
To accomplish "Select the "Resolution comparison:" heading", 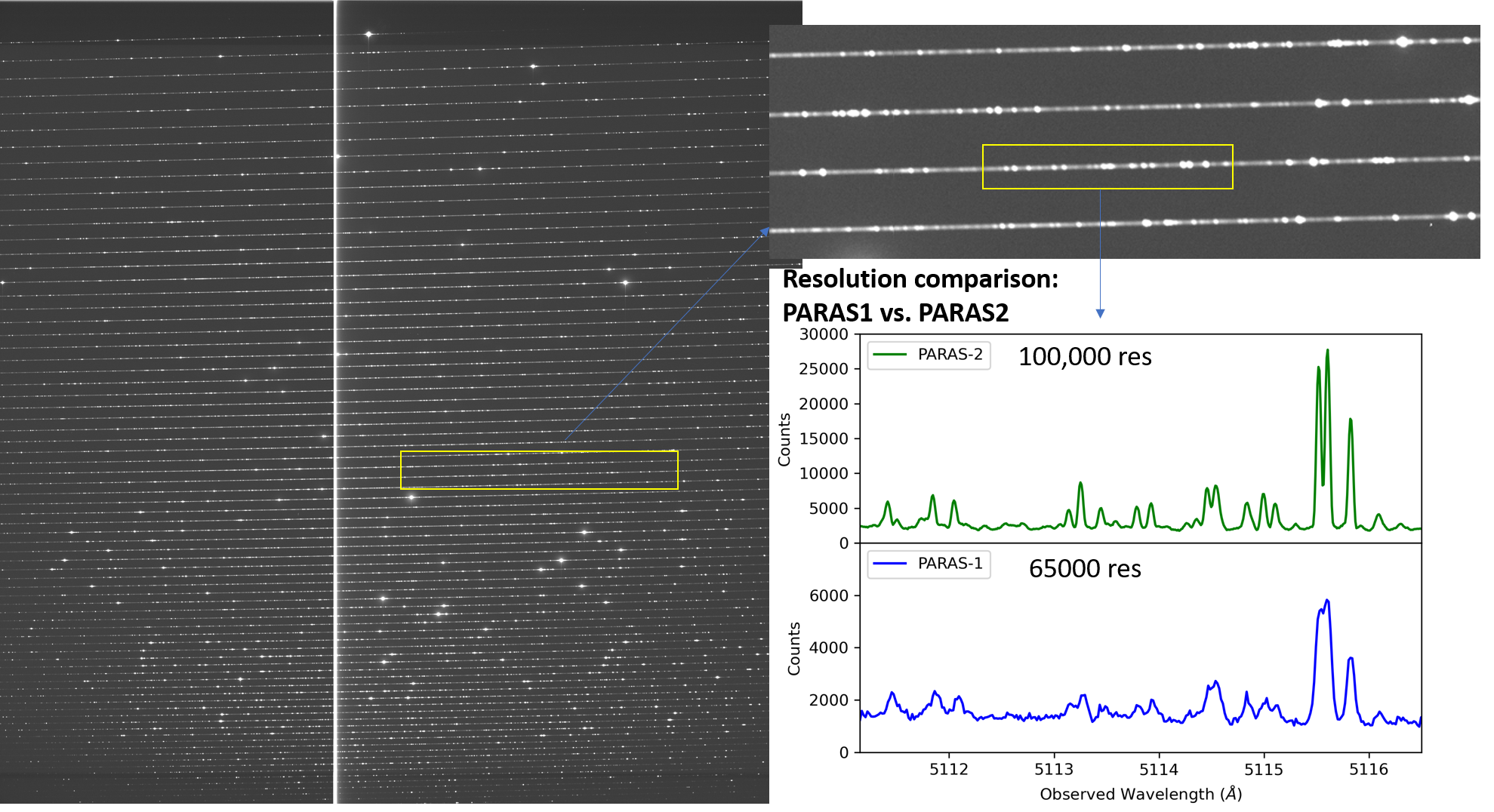I will (920, 279).
